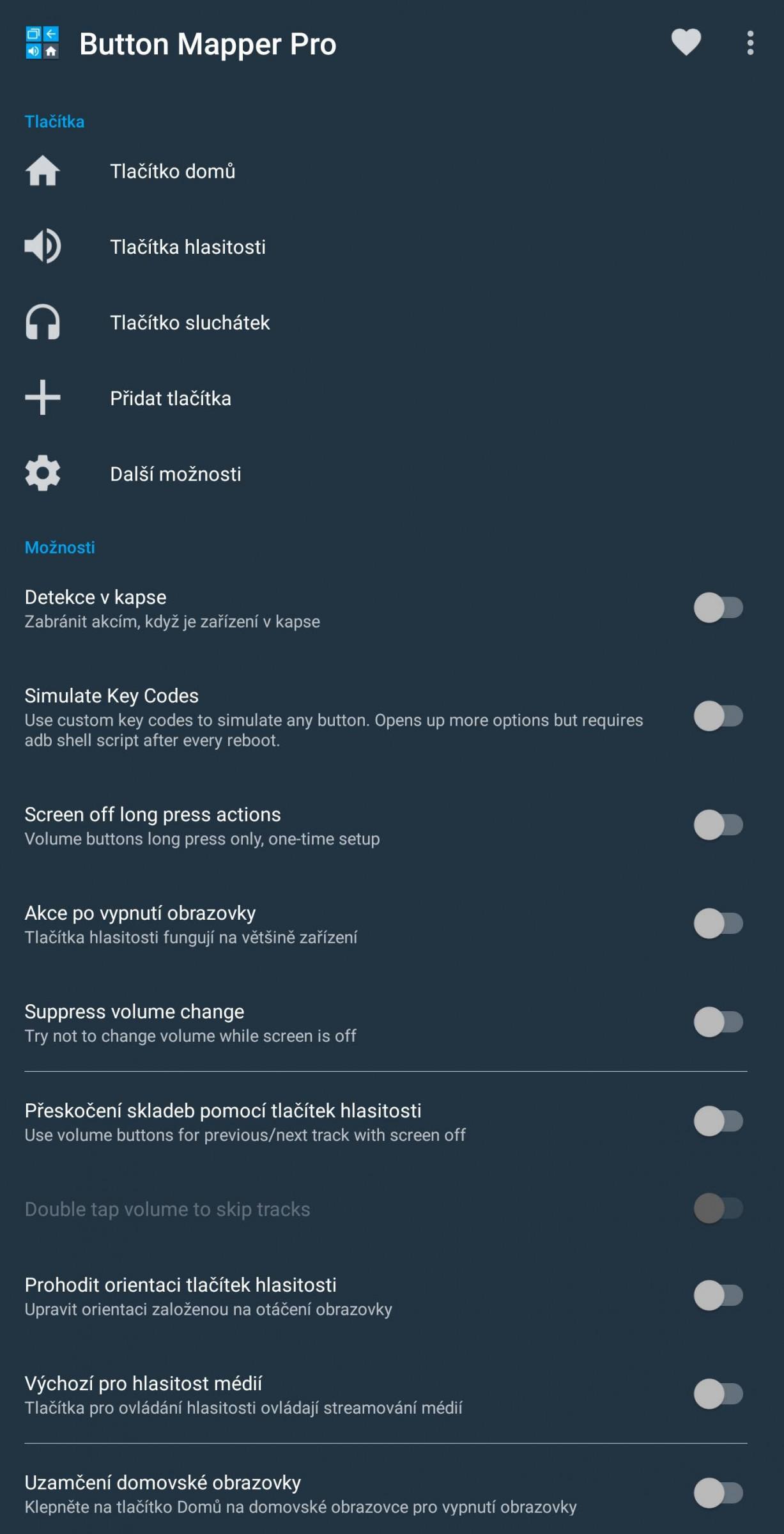Open the Tlačítko sluchátek entry

pyautogui.click(x=392, y=323)
